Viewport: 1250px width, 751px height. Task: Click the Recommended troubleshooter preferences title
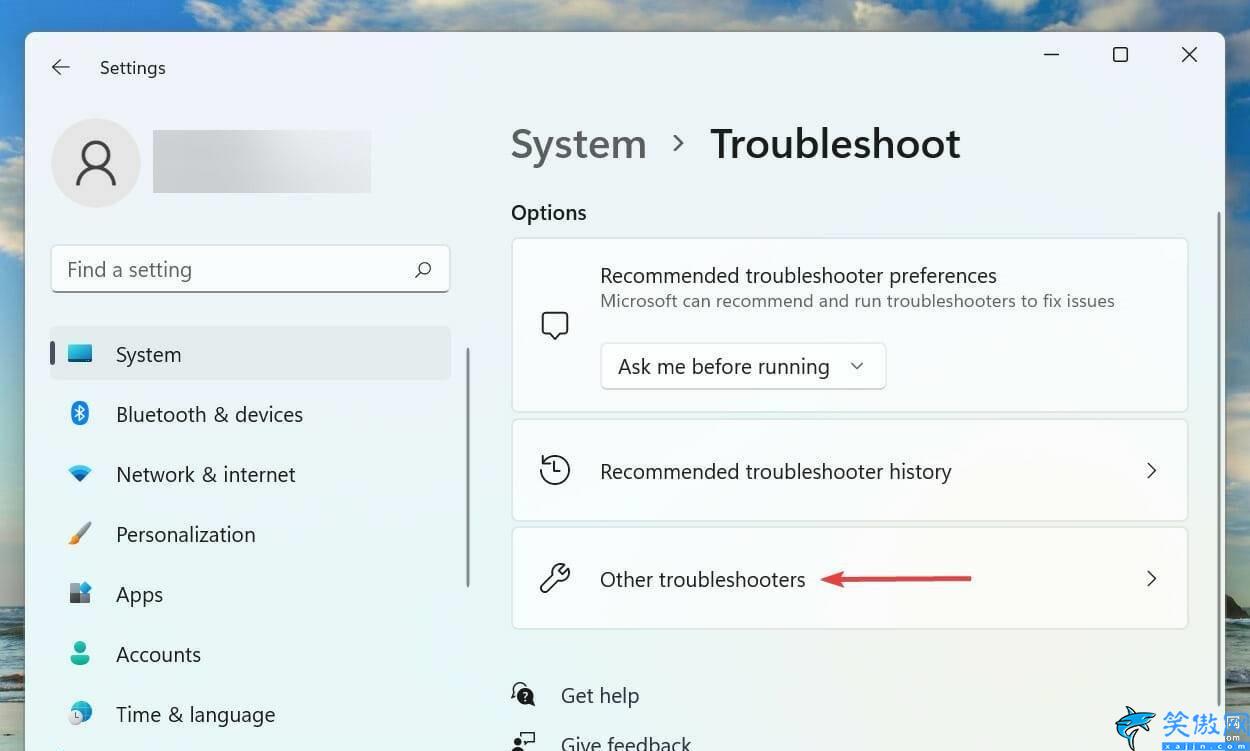(798, 275)
